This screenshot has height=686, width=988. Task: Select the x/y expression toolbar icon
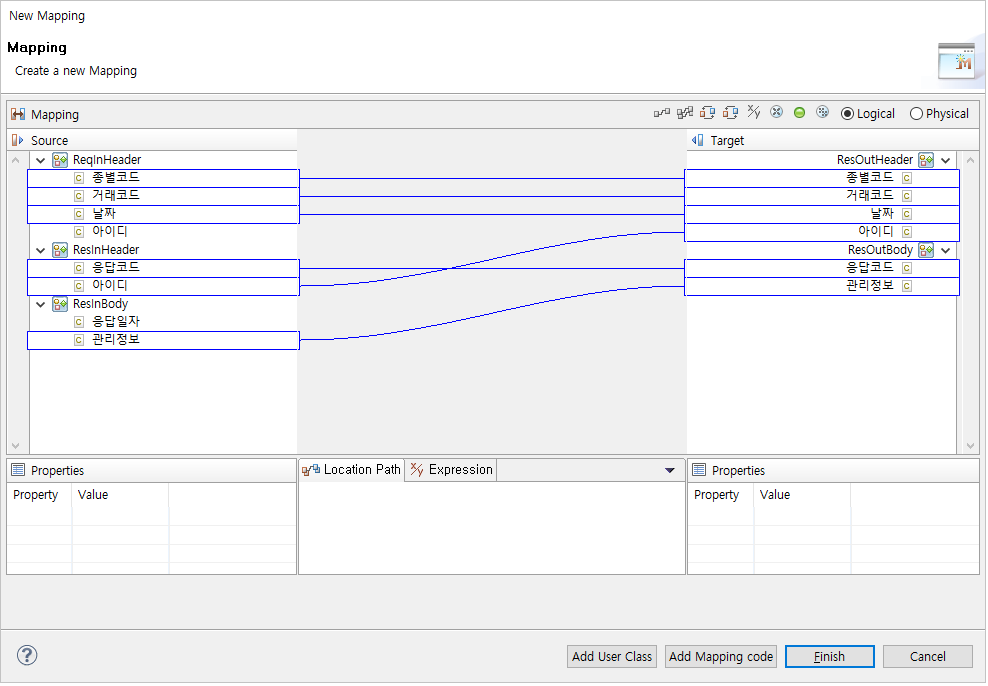[753, 112]
